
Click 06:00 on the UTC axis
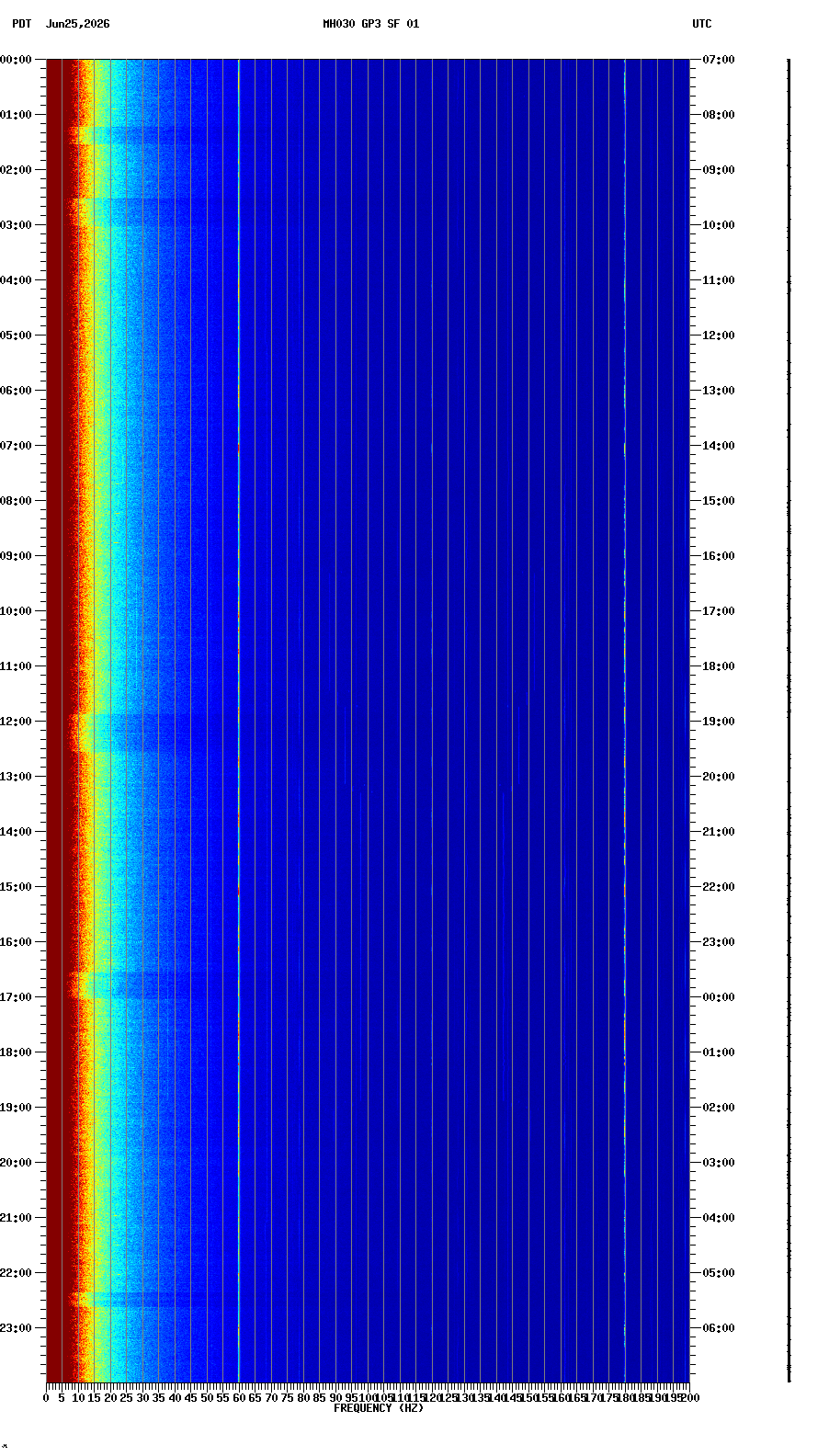(x=719, y=1328)
